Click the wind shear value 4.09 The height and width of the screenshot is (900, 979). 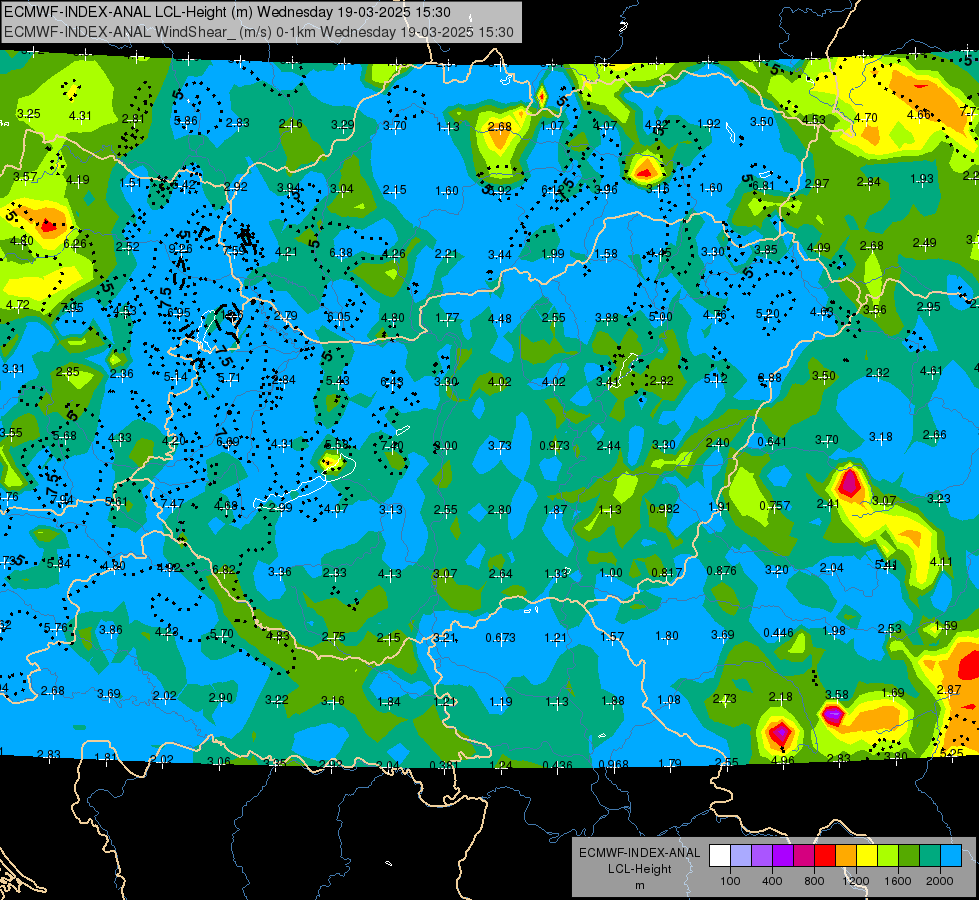click(818, 247)
